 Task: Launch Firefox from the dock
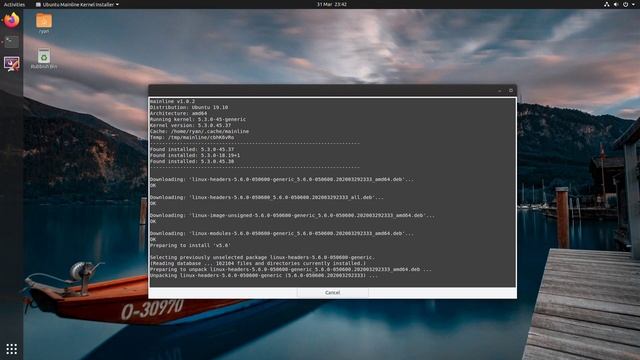coord(11,20)
